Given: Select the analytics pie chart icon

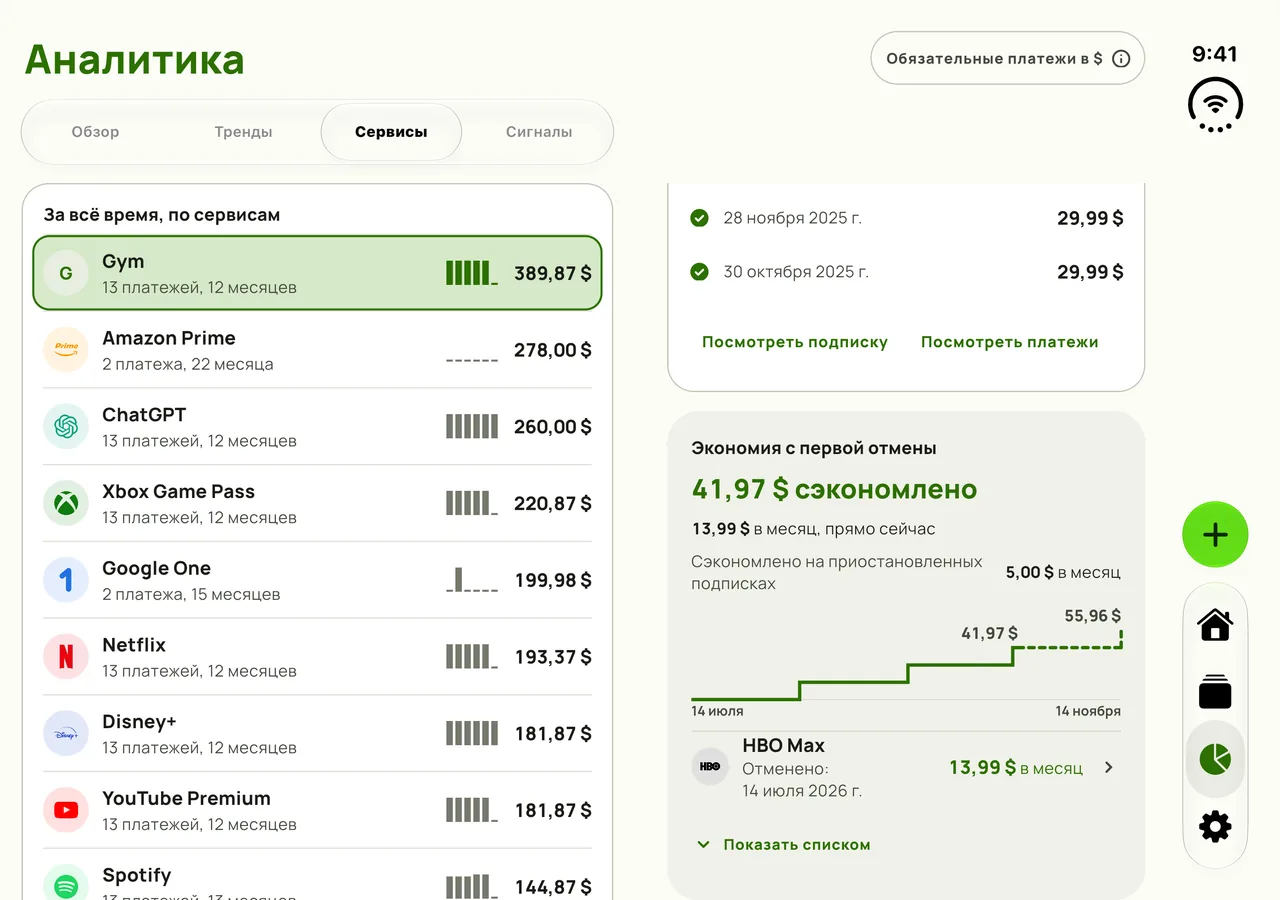Looking at the screenshot, I should (1215, 759).
